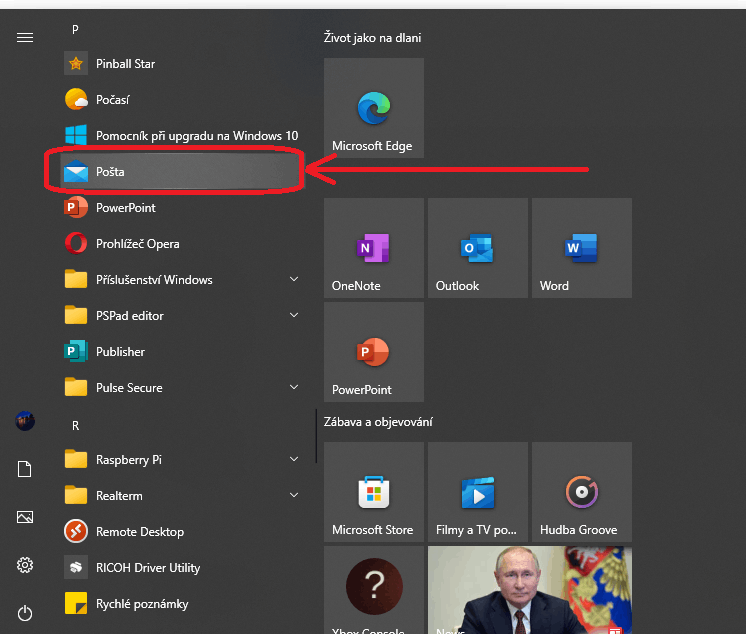Viewport: 746px width, 634px height.
Task: Open the Word tile
Action: point(582,248)
